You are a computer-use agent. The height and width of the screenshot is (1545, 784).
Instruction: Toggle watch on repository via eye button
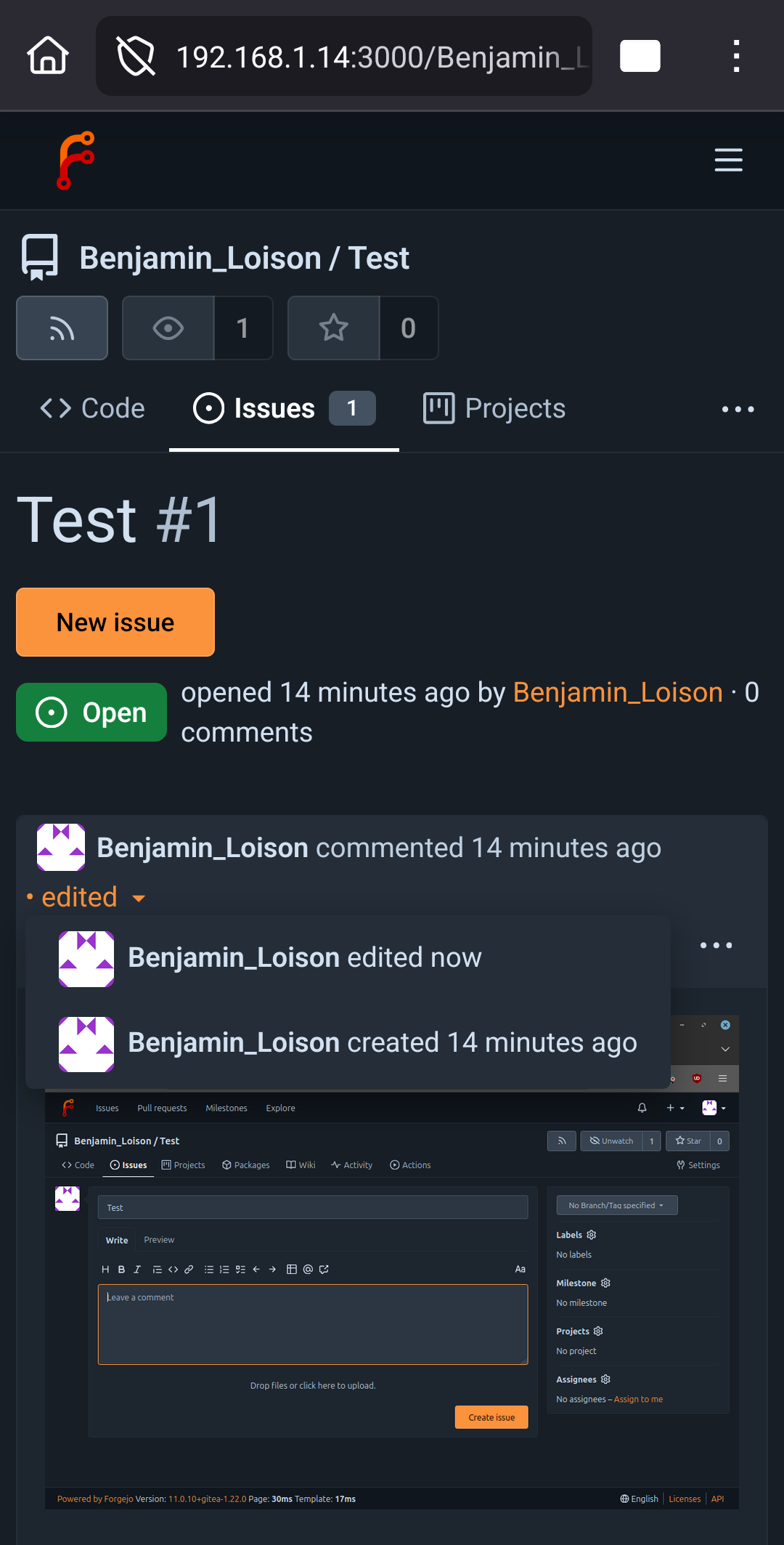pyautogui.click(x=168, y=328)
